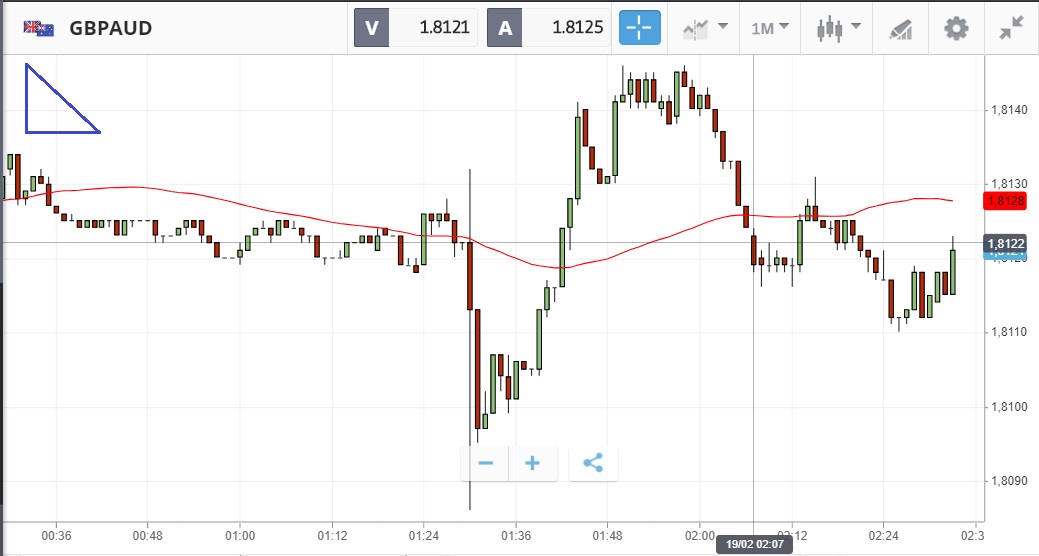Image resolution: width=1039 pixels, height=556 pixels.
Task: Open the 1M timeframe dropdown
Action: click(770, 28)
